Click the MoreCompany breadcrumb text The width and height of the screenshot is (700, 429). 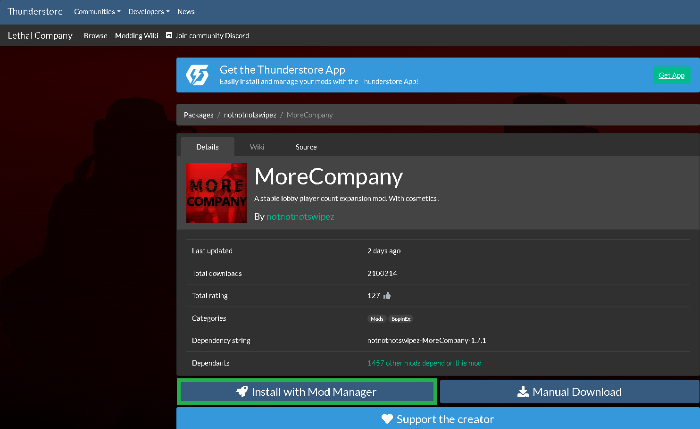coord(309,115)
